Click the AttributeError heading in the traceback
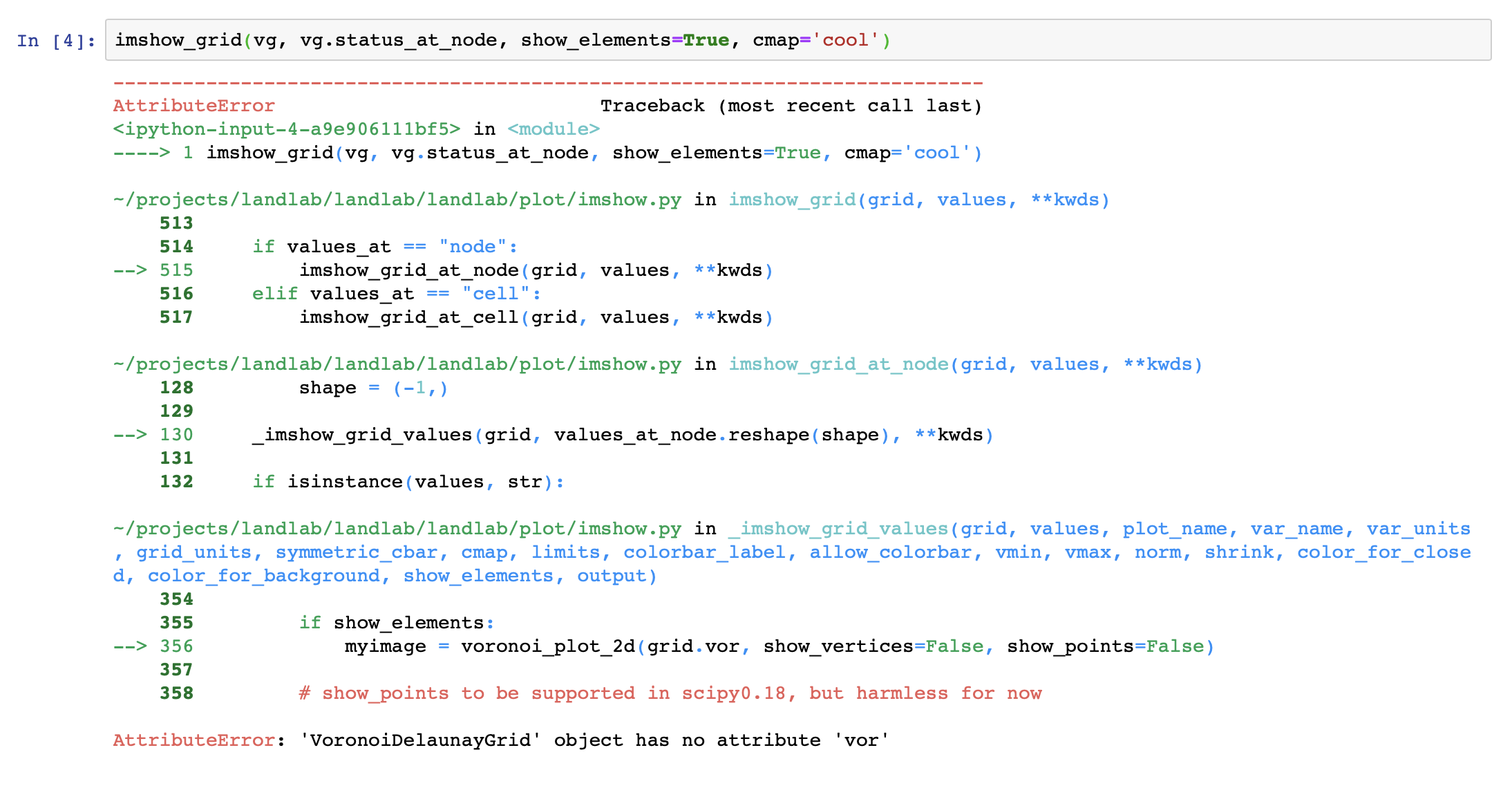 193,105
